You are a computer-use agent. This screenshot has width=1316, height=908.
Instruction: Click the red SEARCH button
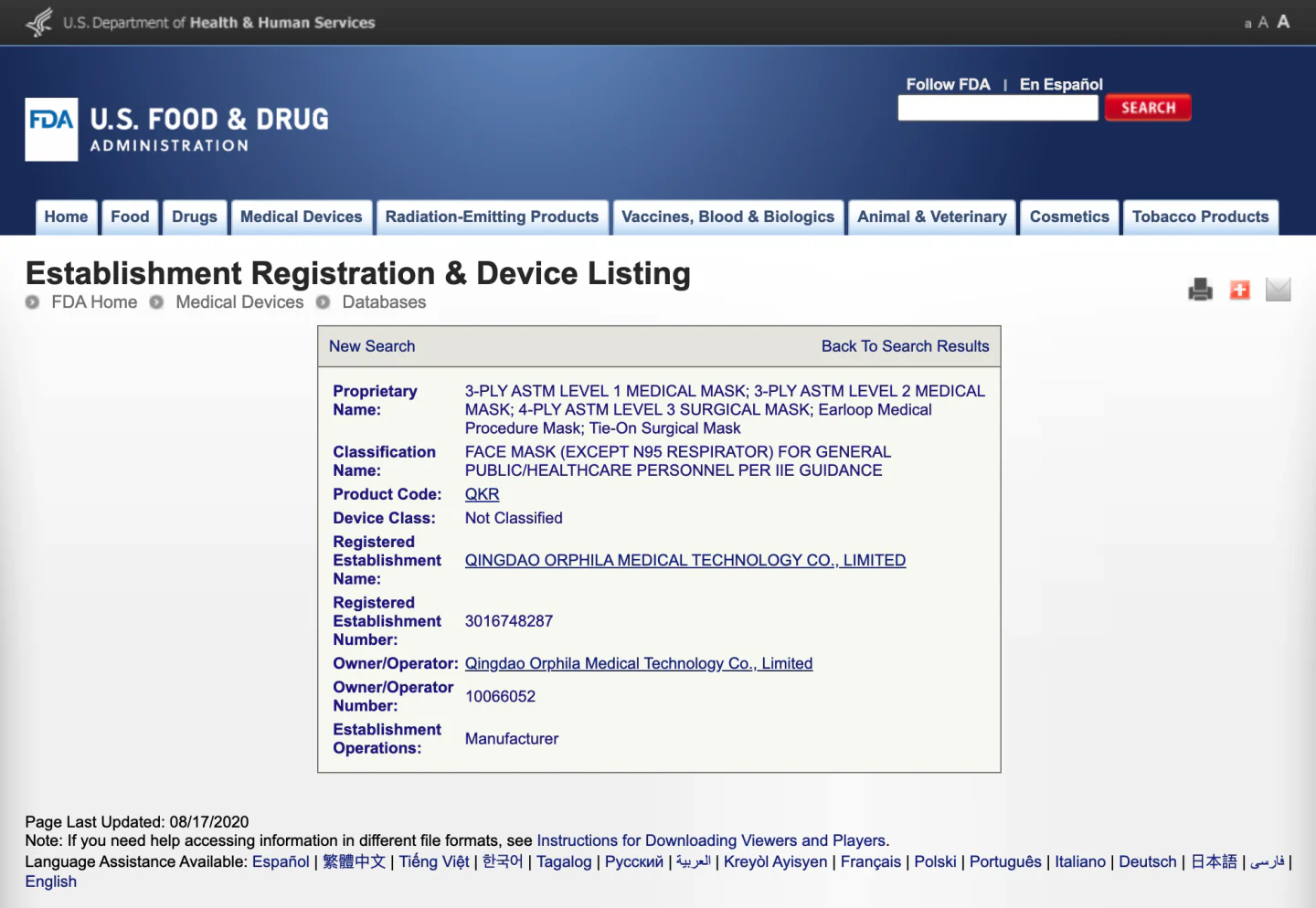tap(1148, 108)
